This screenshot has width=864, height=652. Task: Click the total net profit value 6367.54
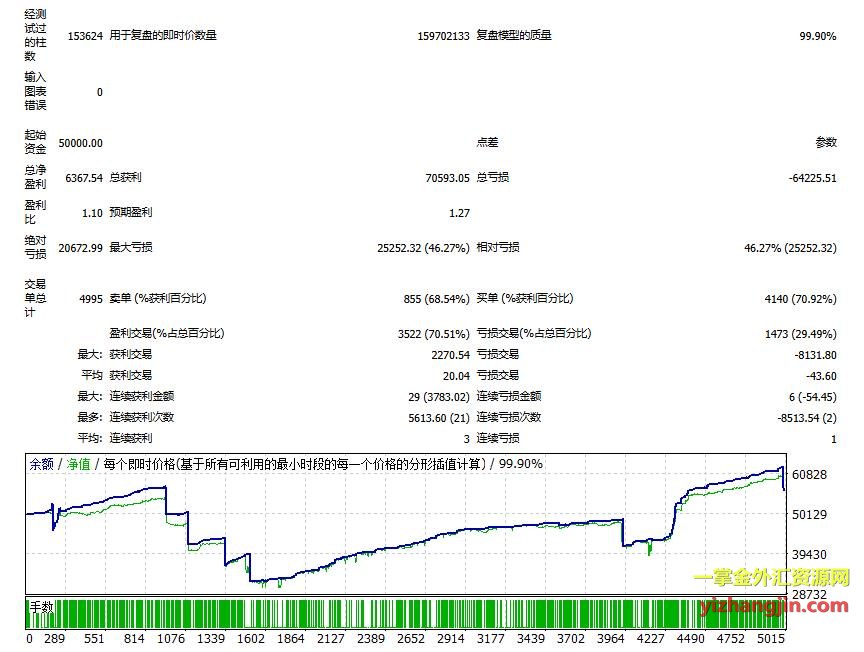pyautogui.click(x=83, y=178)
